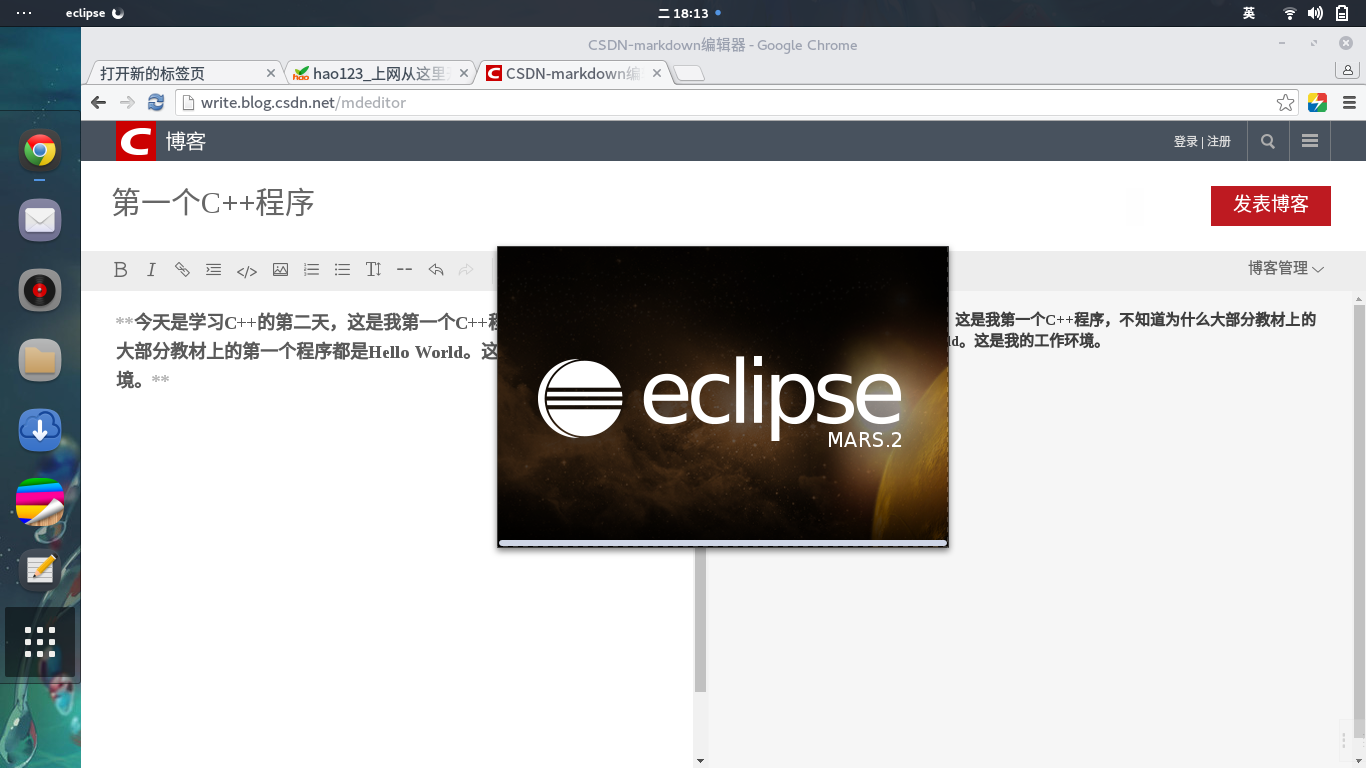Insert a blockquote with the indent icon

pos(213,269)
